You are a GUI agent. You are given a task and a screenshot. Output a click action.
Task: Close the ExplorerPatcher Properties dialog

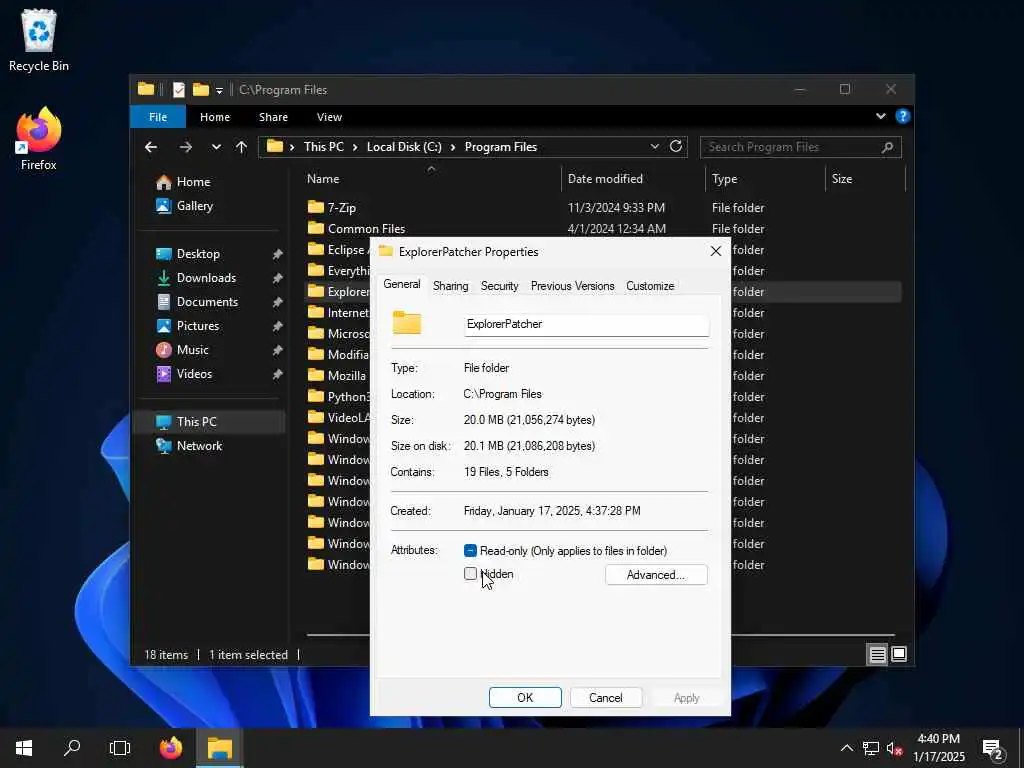[x=716, y=251]
